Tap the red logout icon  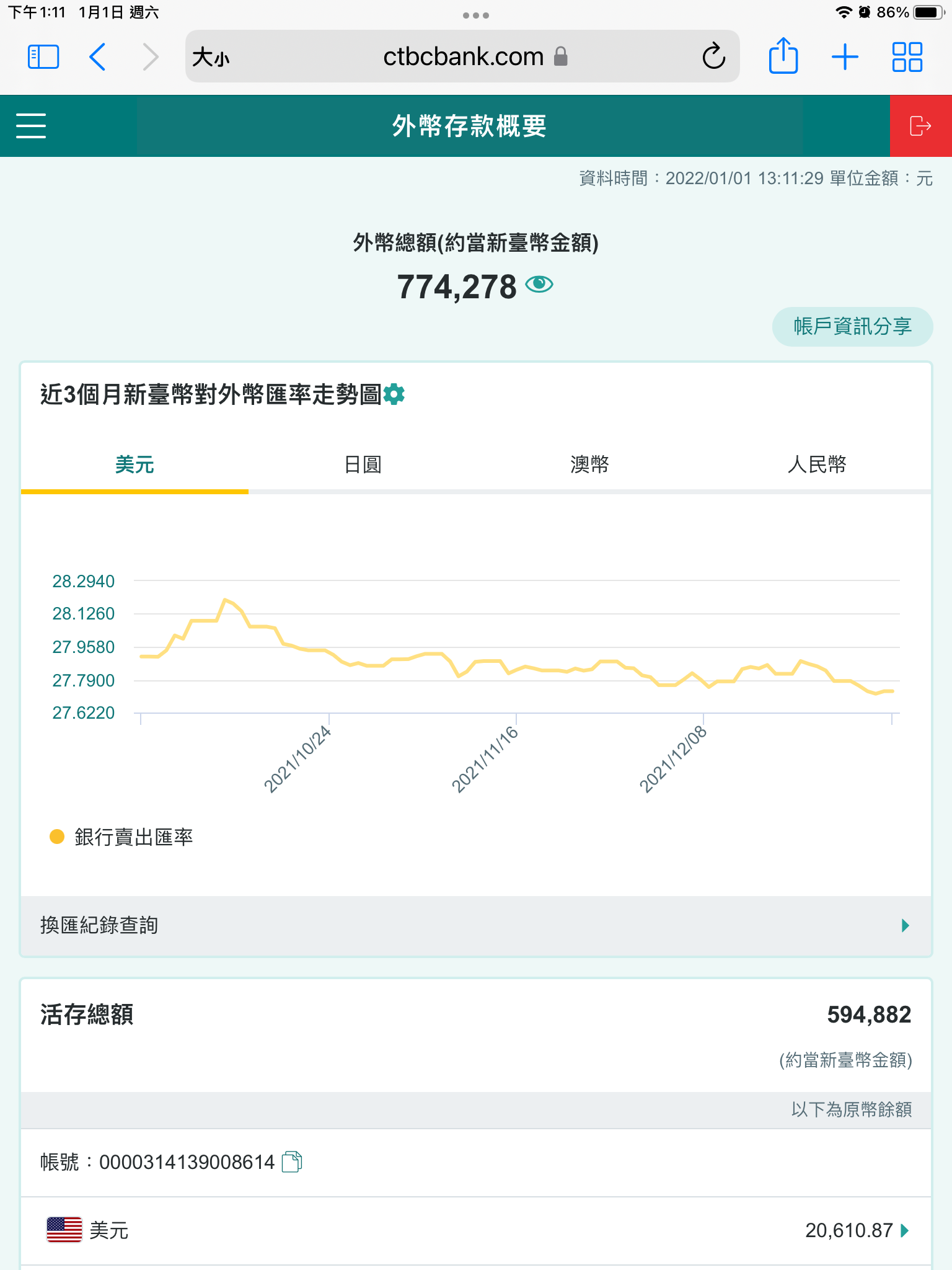920,126
